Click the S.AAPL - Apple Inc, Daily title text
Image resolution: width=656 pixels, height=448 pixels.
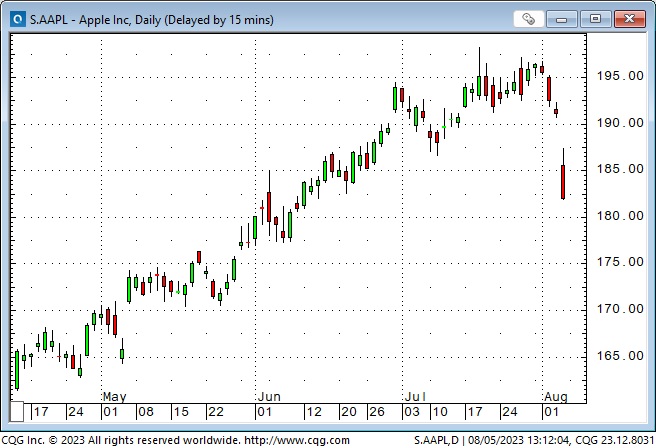coord(151,20)
